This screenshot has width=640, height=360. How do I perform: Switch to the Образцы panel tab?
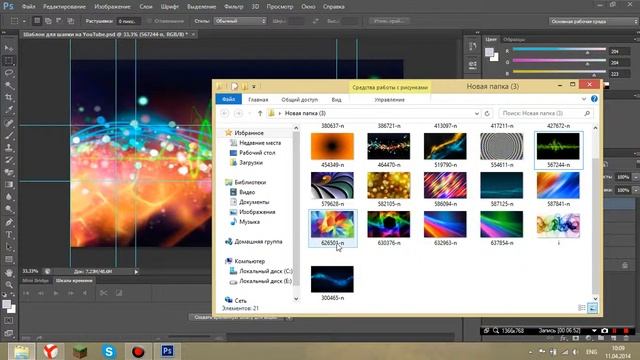pos(514,40)
